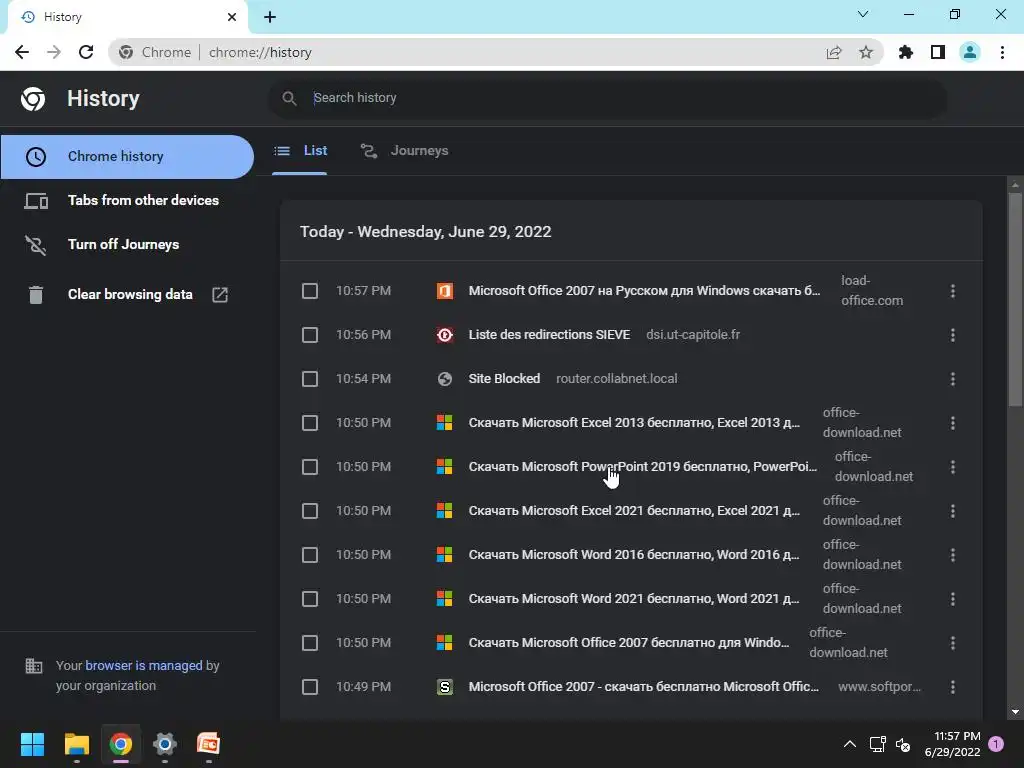The width and height of the screenshot is (1024, 768).
Task: Reload the history page
Action: (86, 52)
